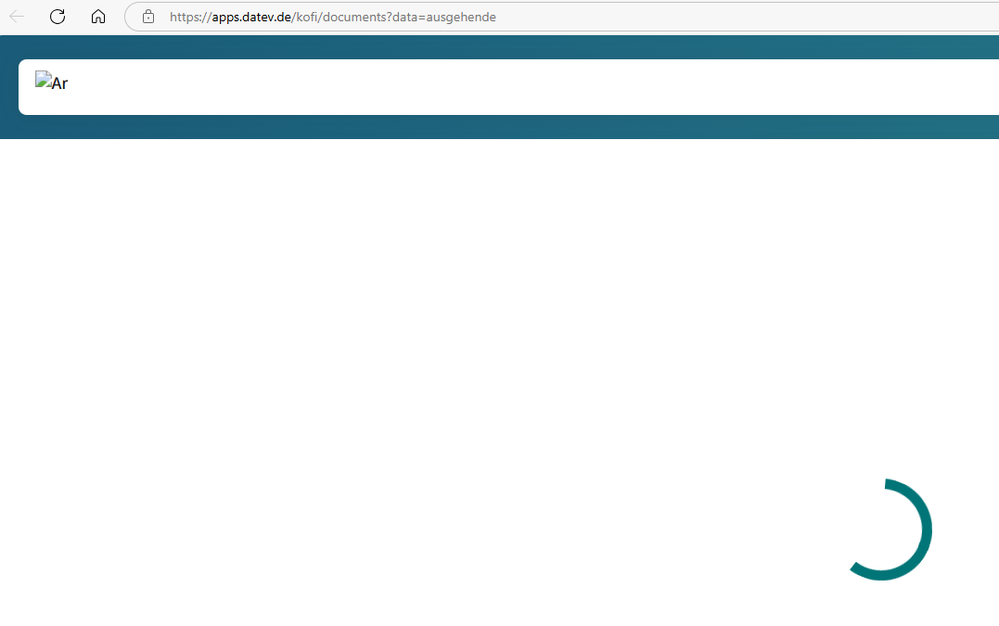999x626 pixels.
Task: Click empty address bar space after URL
Action: 750,17
